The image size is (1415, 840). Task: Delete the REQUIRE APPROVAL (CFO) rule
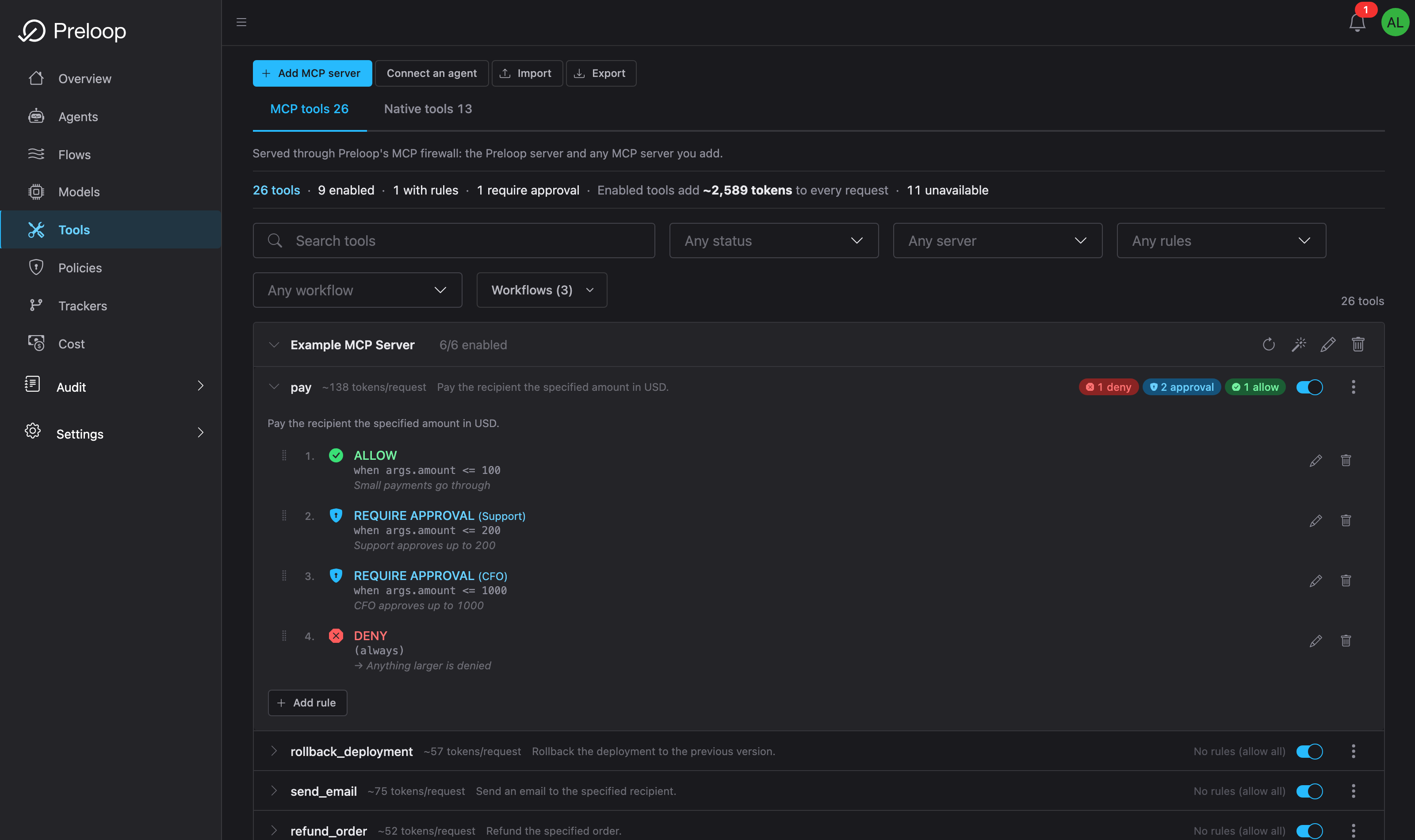point(1346,581)
